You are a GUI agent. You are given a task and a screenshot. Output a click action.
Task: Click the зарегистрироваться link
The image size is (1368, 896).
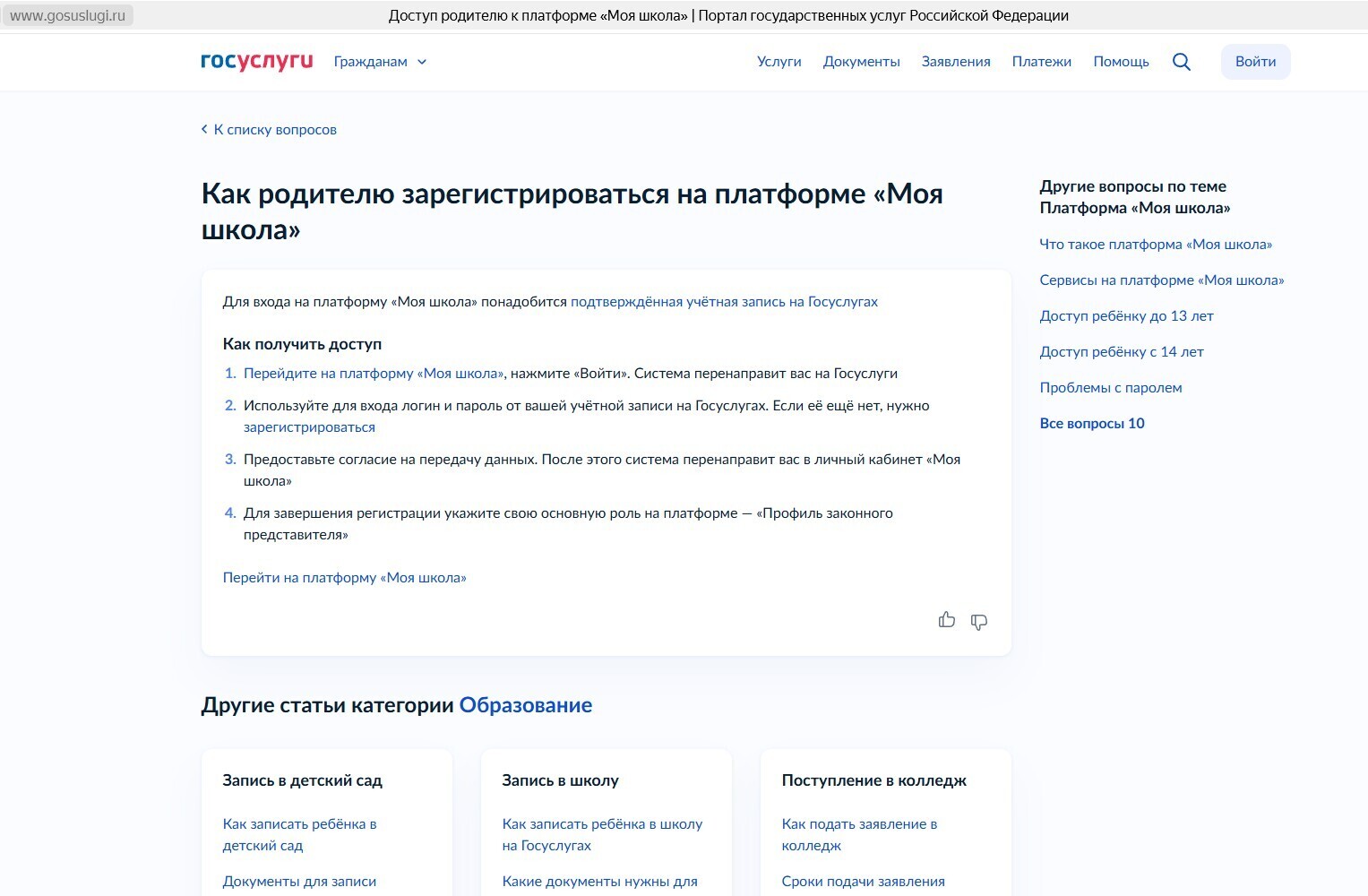point(309,427)
